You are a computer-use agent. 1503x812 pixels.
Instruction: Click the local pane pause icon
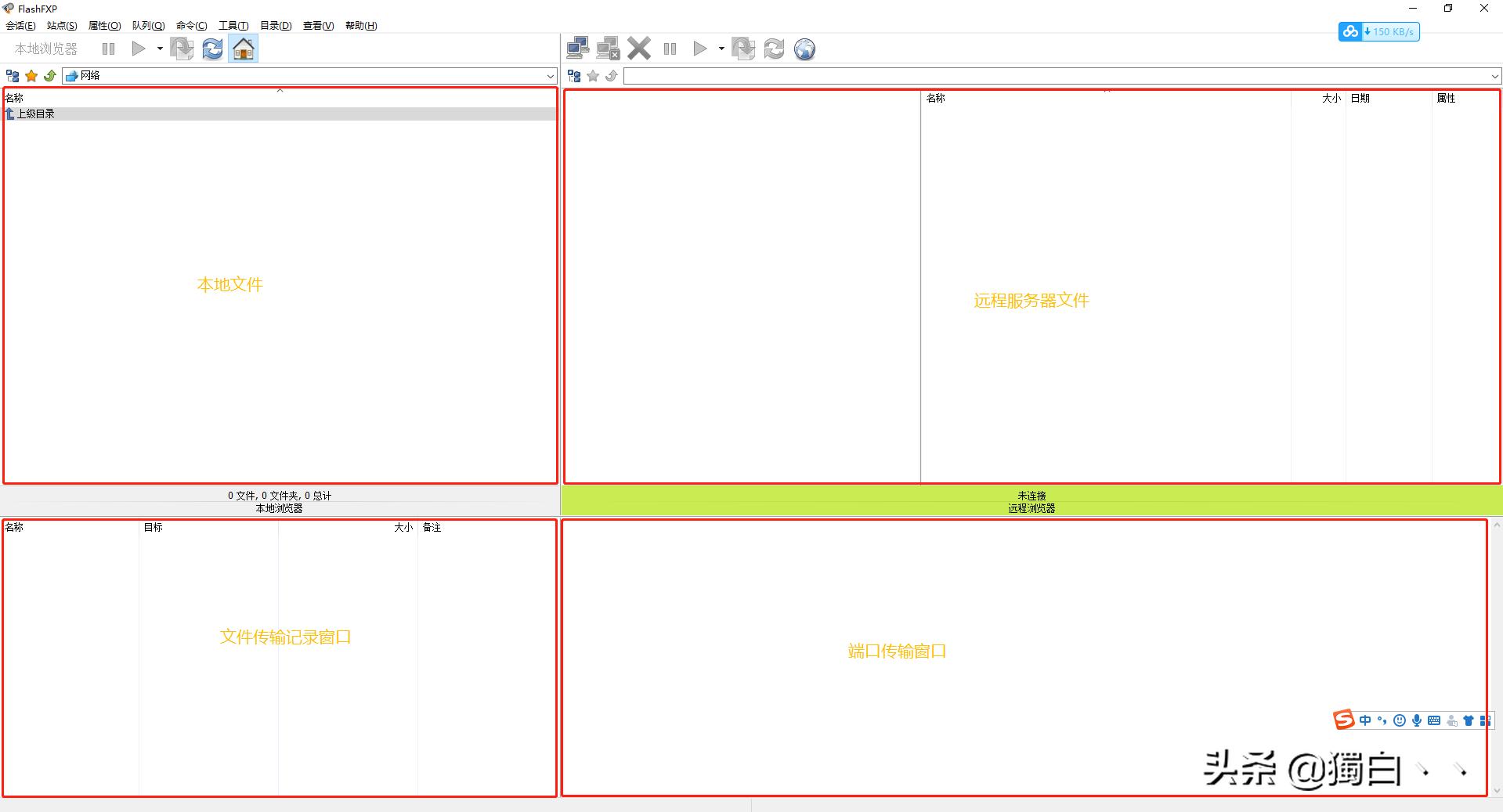tap(109, 49)
